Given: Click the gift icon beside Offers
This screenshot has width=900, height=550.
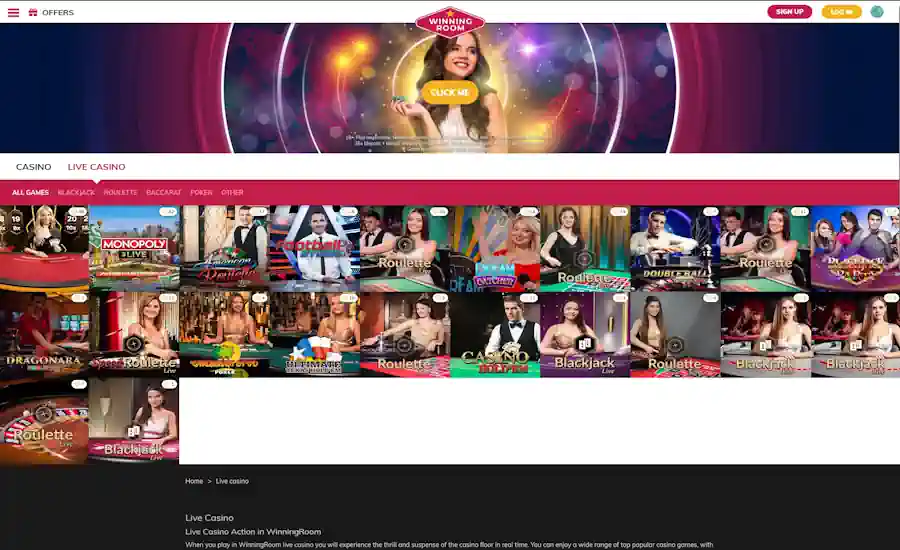Looking at the screenshot, I should pos(33,12).
